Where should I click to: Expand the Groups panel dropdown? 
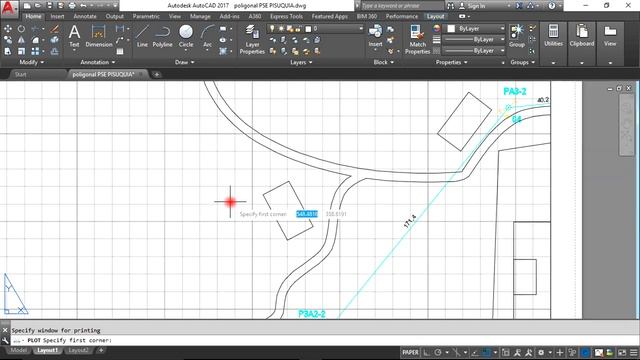tap(522, 62)
